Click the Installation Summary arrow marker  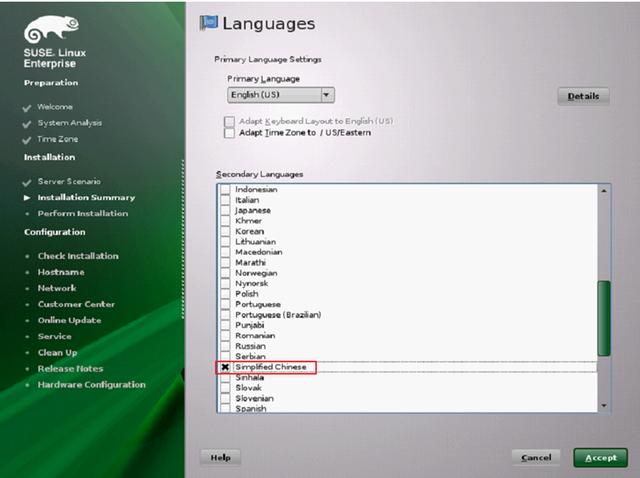click(x=27, y=198)
